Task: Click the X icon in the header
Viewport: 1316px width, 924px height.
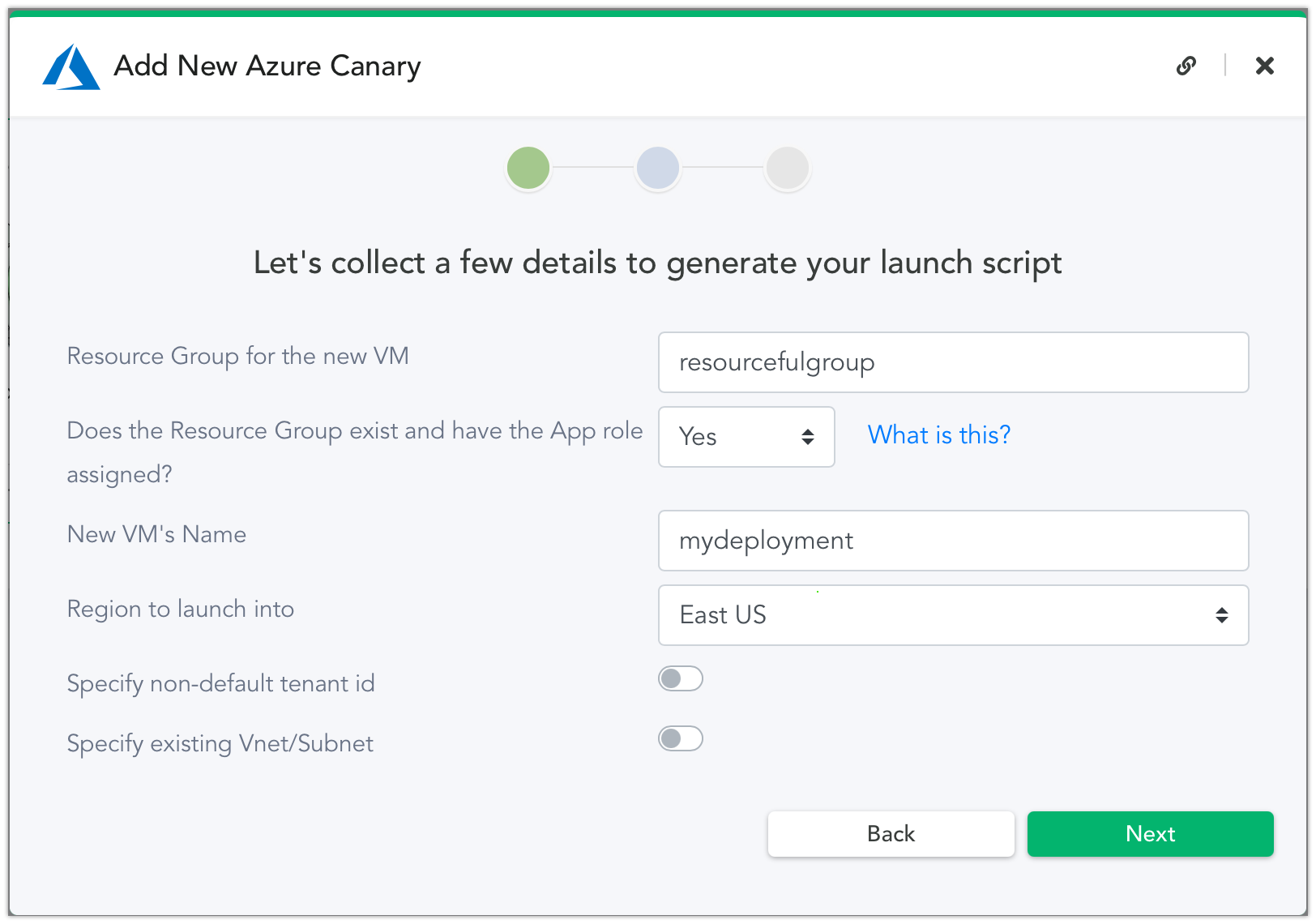Action: click(1264, 66)
